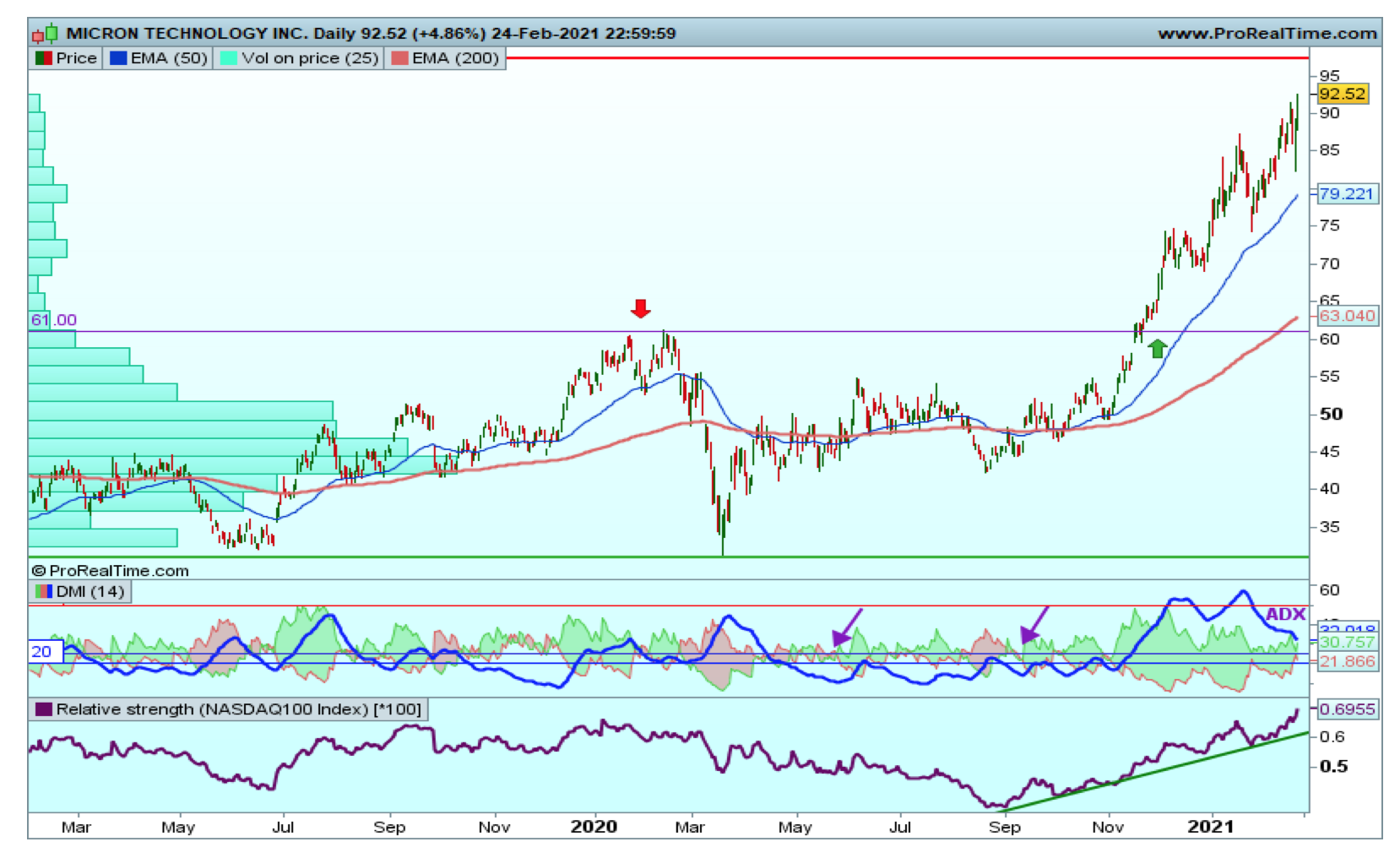Select the 79.221 EMA 50 value tag

pos(1346,194)
